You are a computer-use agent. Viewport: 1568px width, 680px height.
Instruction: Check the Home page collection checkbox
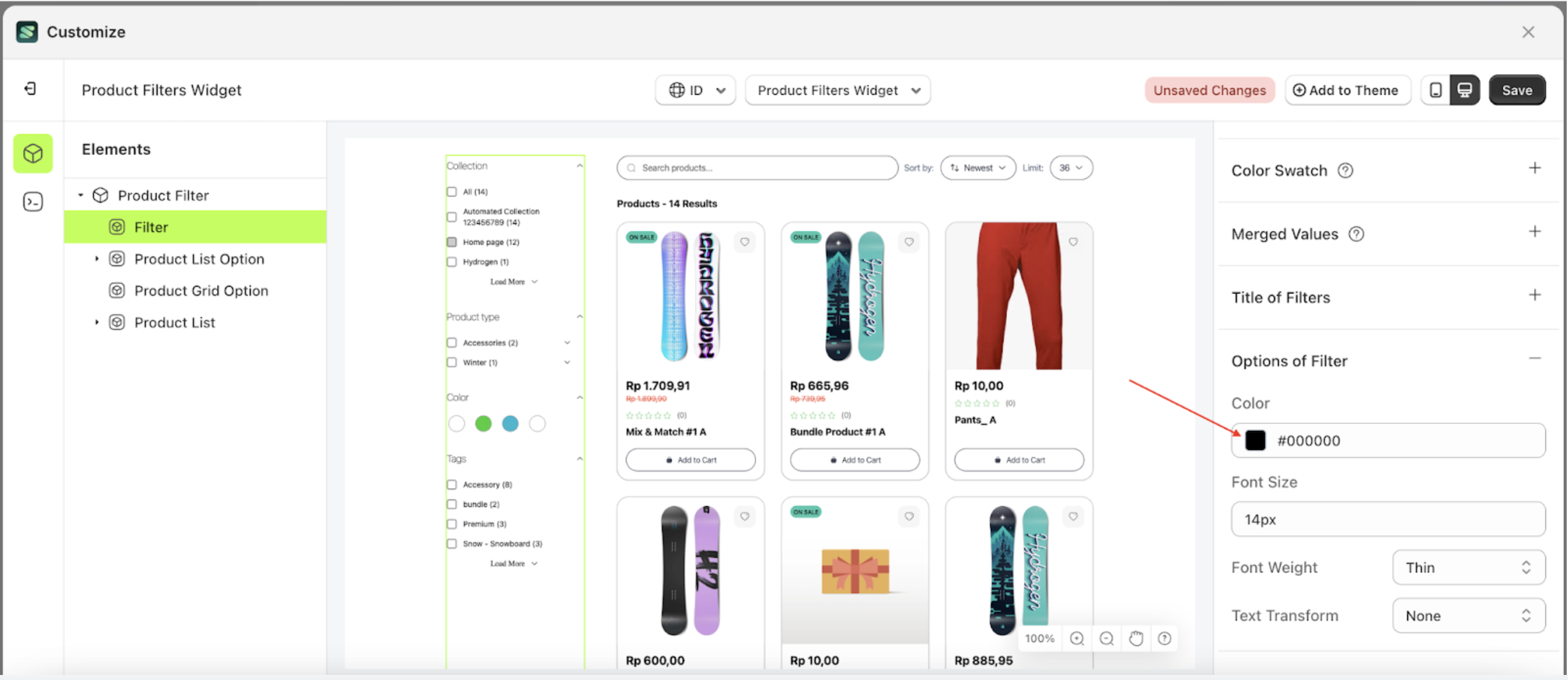tap(451, 242)
